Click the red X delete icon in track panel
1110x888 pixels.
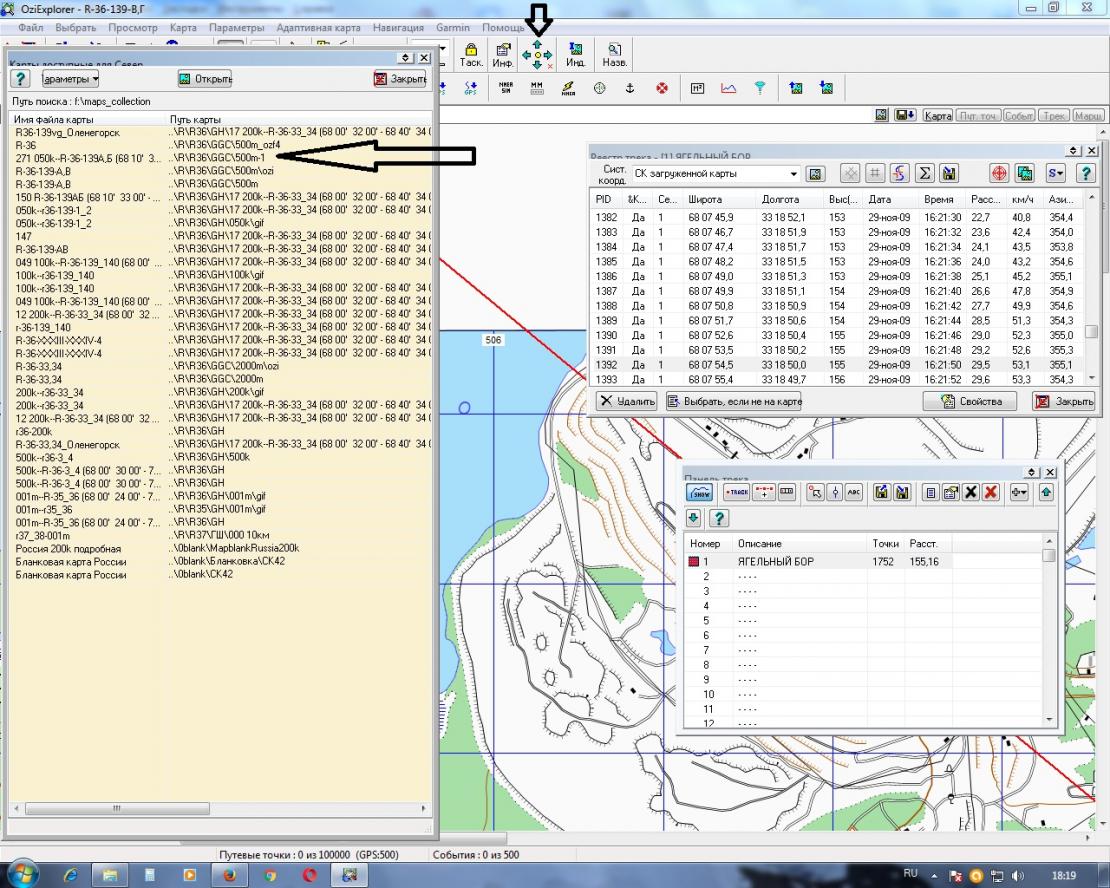coord(991,492)
